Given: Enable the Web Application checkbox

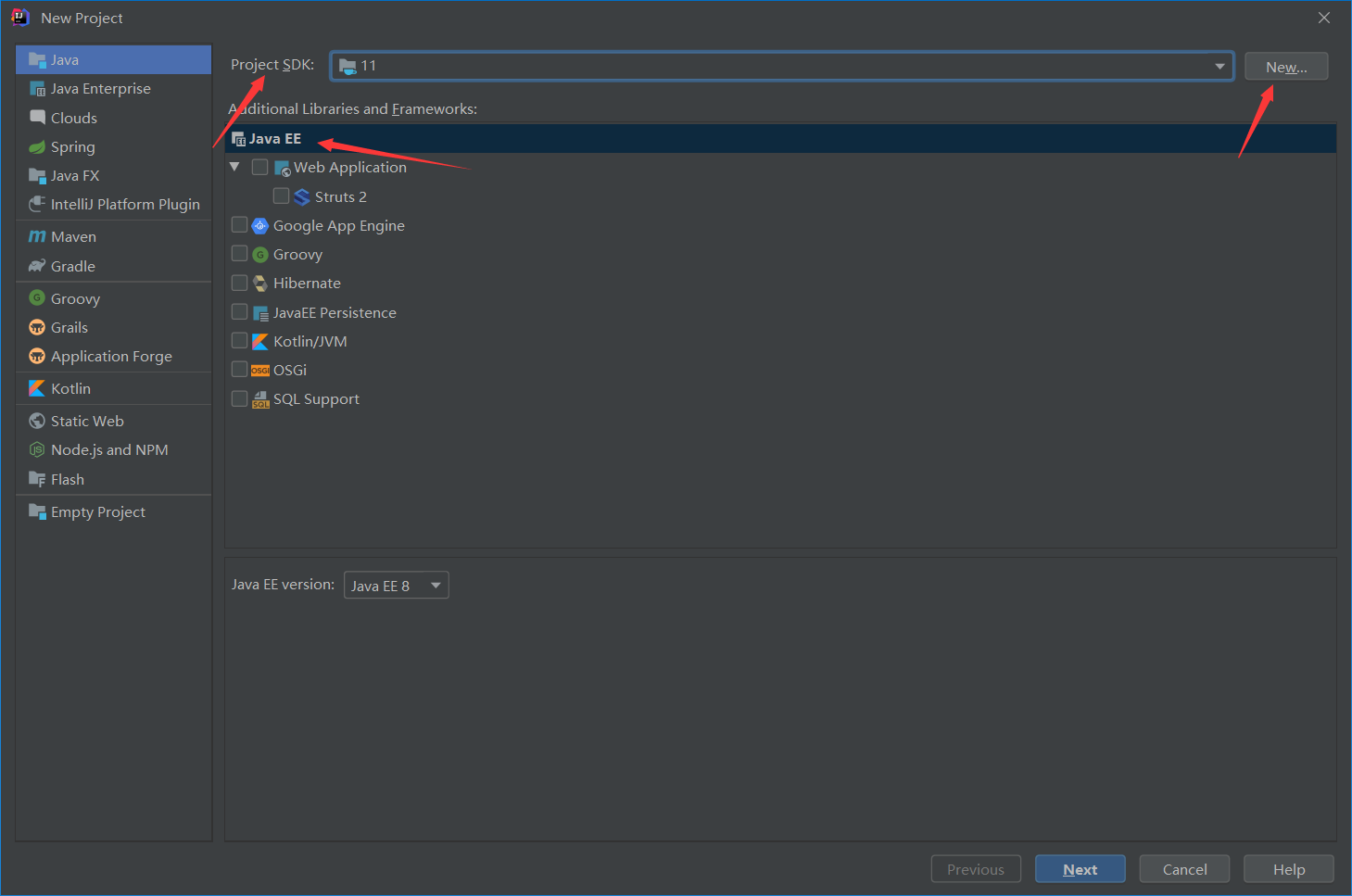Looking at the screenshot, I should pos(259,166).
